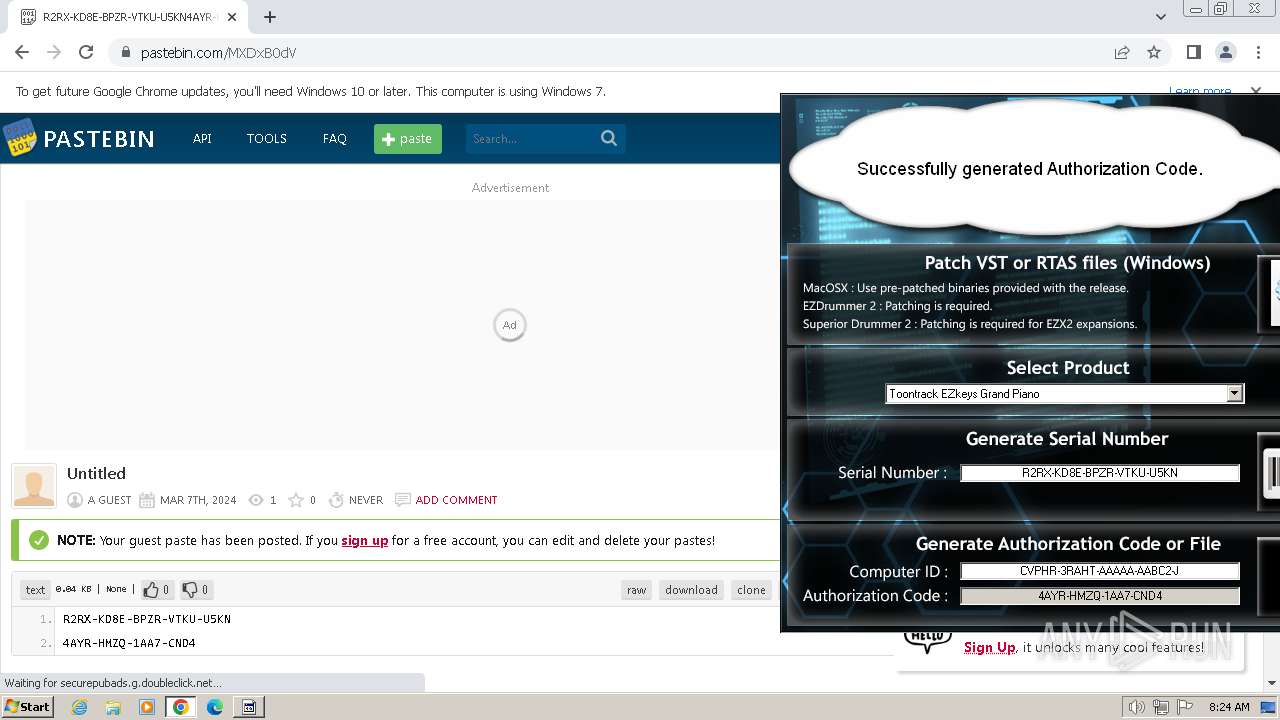Viewport: 1280px width, 720px height.
Task: Clone the paste
Action: 752,590
